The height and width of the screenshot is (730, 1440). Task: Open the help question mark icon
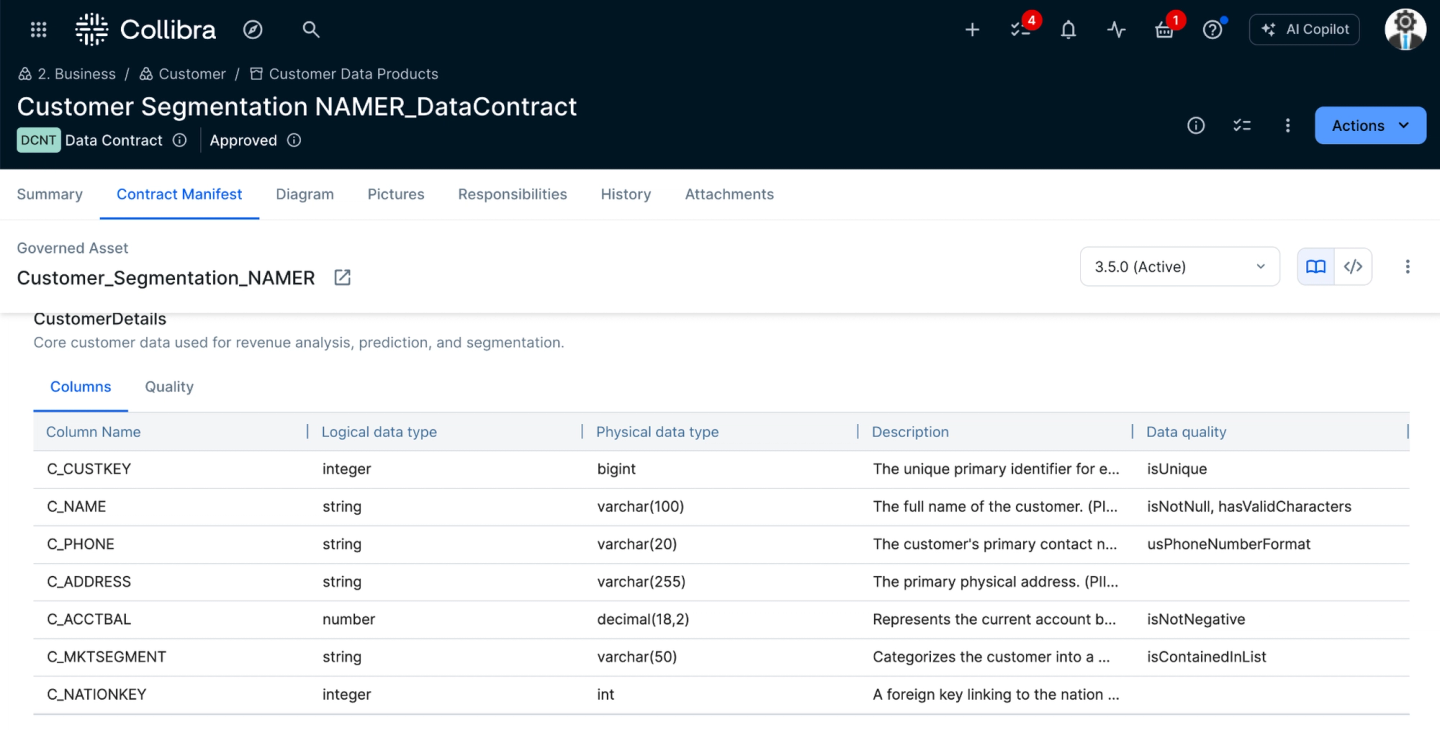pos(1213,30)
